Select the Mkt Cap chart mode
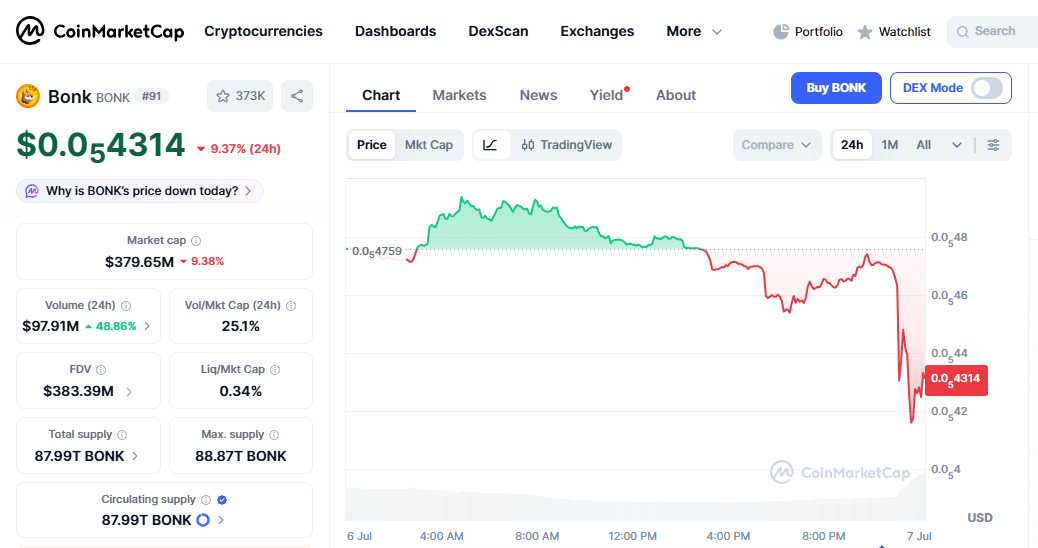Viewport: 1038px width, 548px height. 429,145
